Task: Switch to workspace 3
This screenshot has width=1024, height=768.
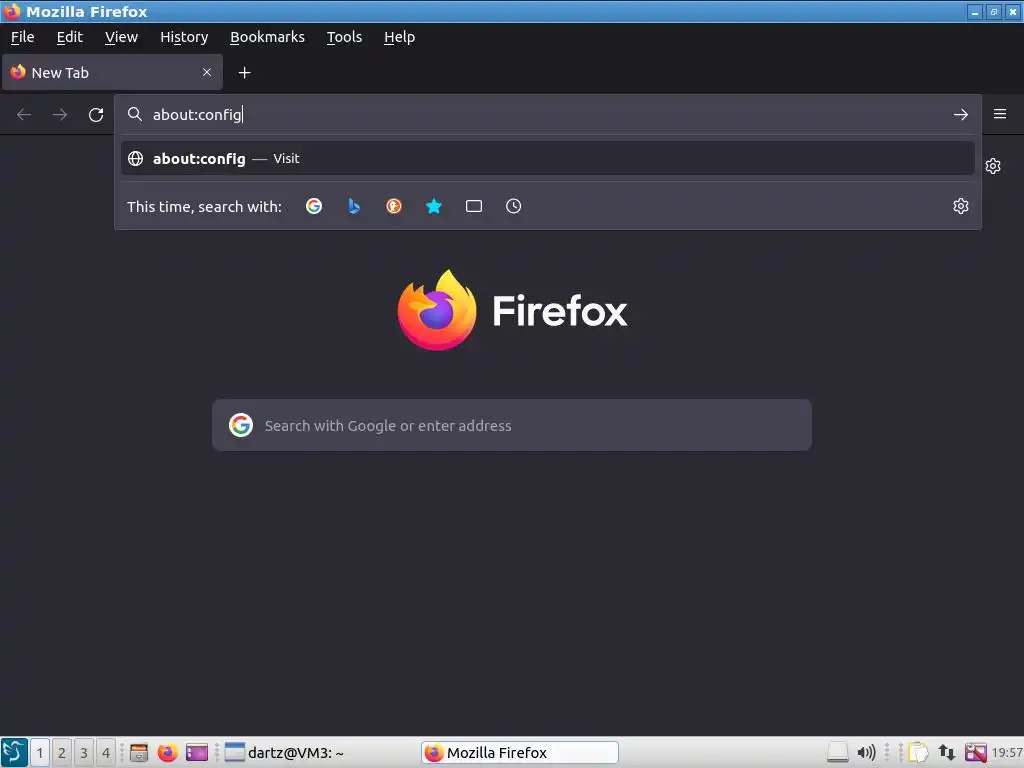Action: (84, 752)
